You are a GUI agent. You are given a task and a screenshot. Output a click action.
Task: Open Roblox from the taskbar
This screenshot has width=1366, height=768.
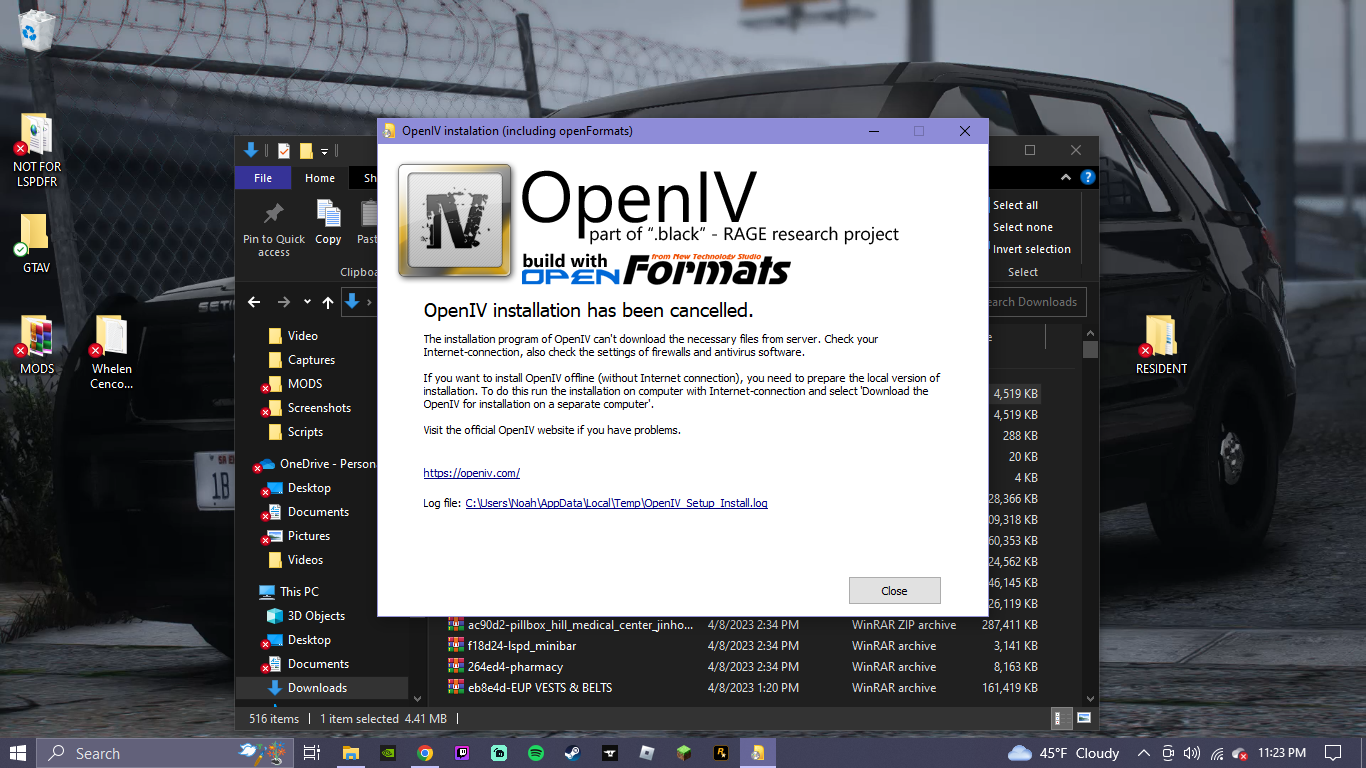pos(647,753)
